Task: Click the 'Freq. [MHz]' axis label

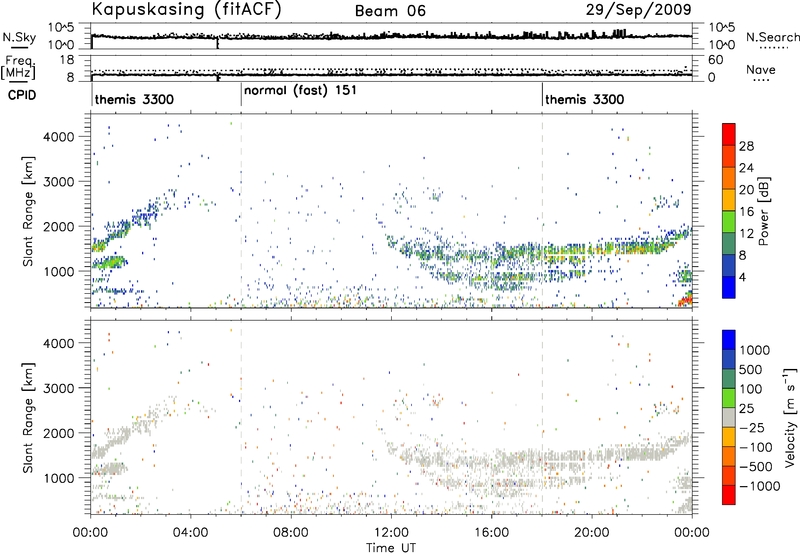Action: (x=19, y=67)
